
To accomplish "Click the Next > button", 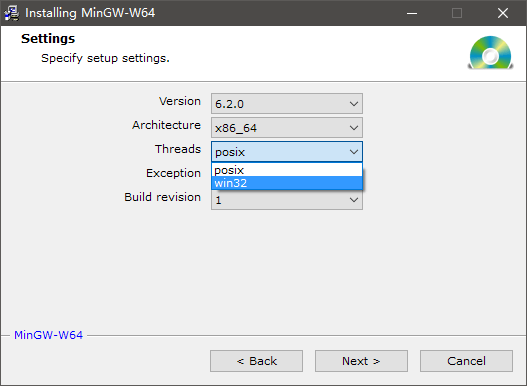I will [x=361, y=361].
